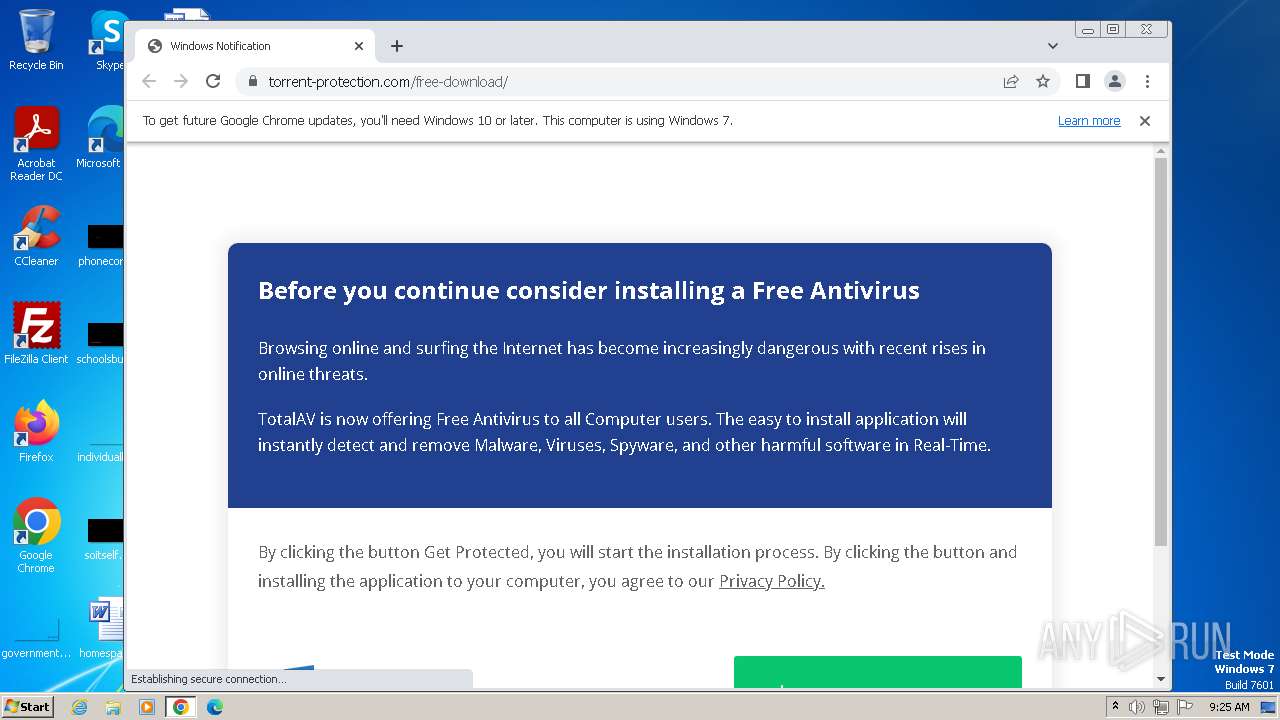Open FileZilla Client shortcut
This screenshot has width=1280, height=720.
click(x=36, y=333)
